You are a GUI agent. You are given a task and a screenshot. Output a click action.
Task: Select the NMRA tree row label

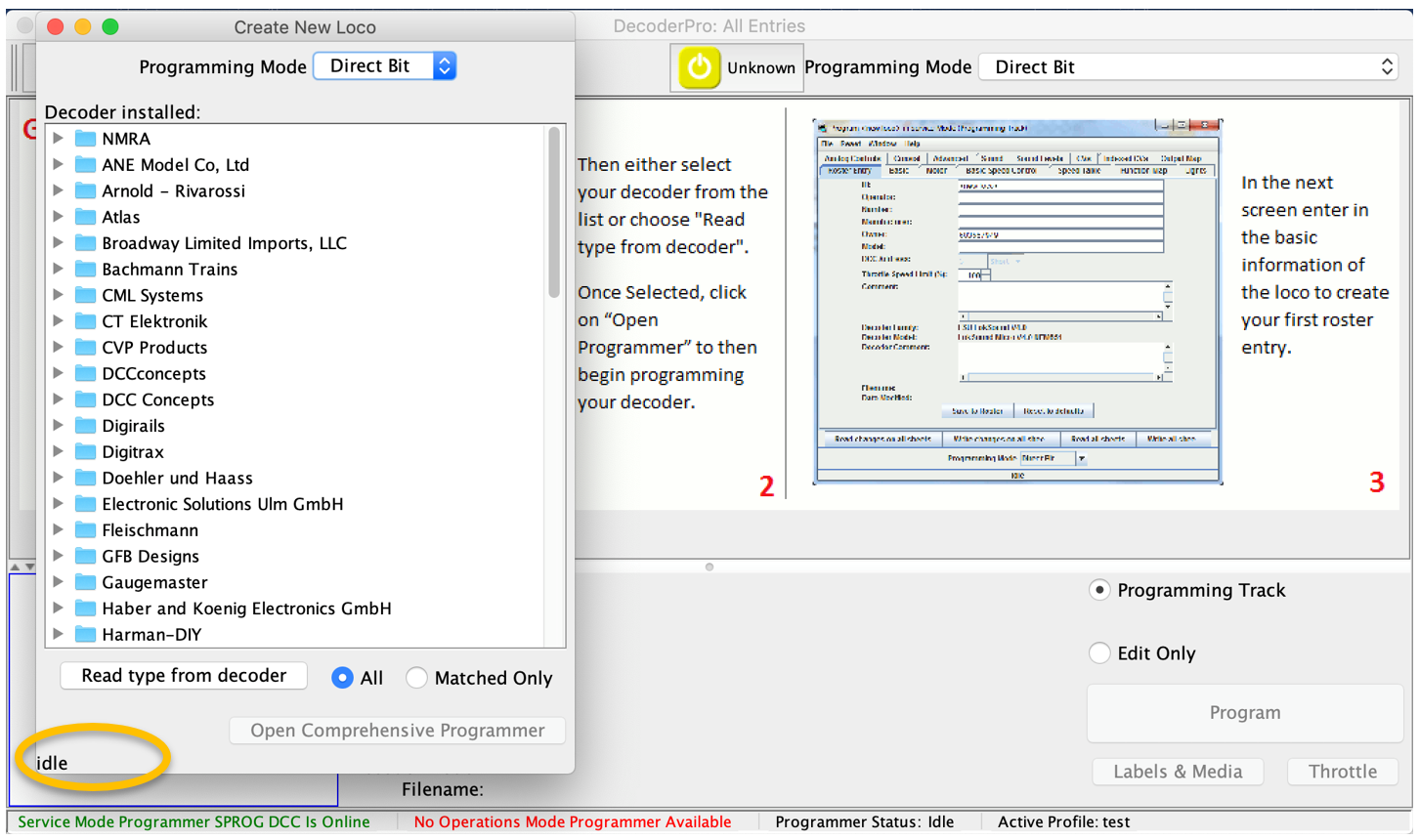coord(126,139)
